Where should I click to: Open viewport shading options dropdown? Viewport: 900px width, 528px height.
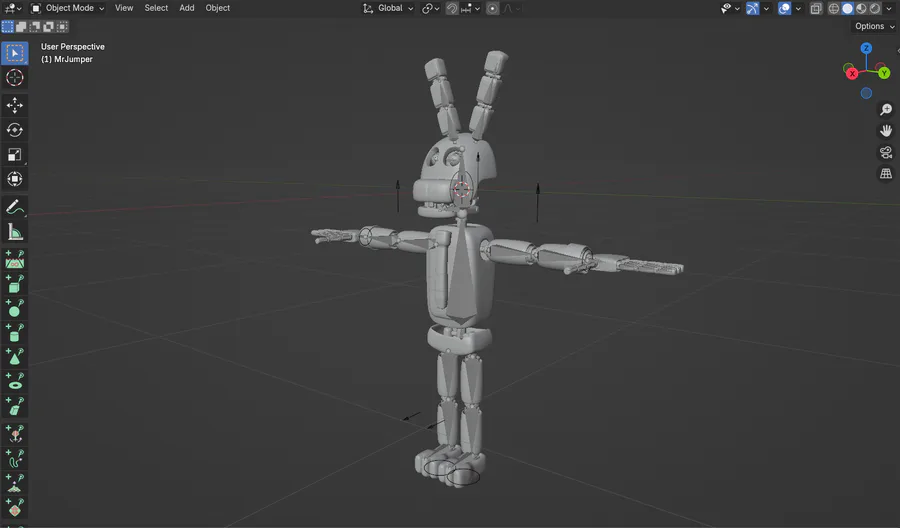(x=890, y=8)
